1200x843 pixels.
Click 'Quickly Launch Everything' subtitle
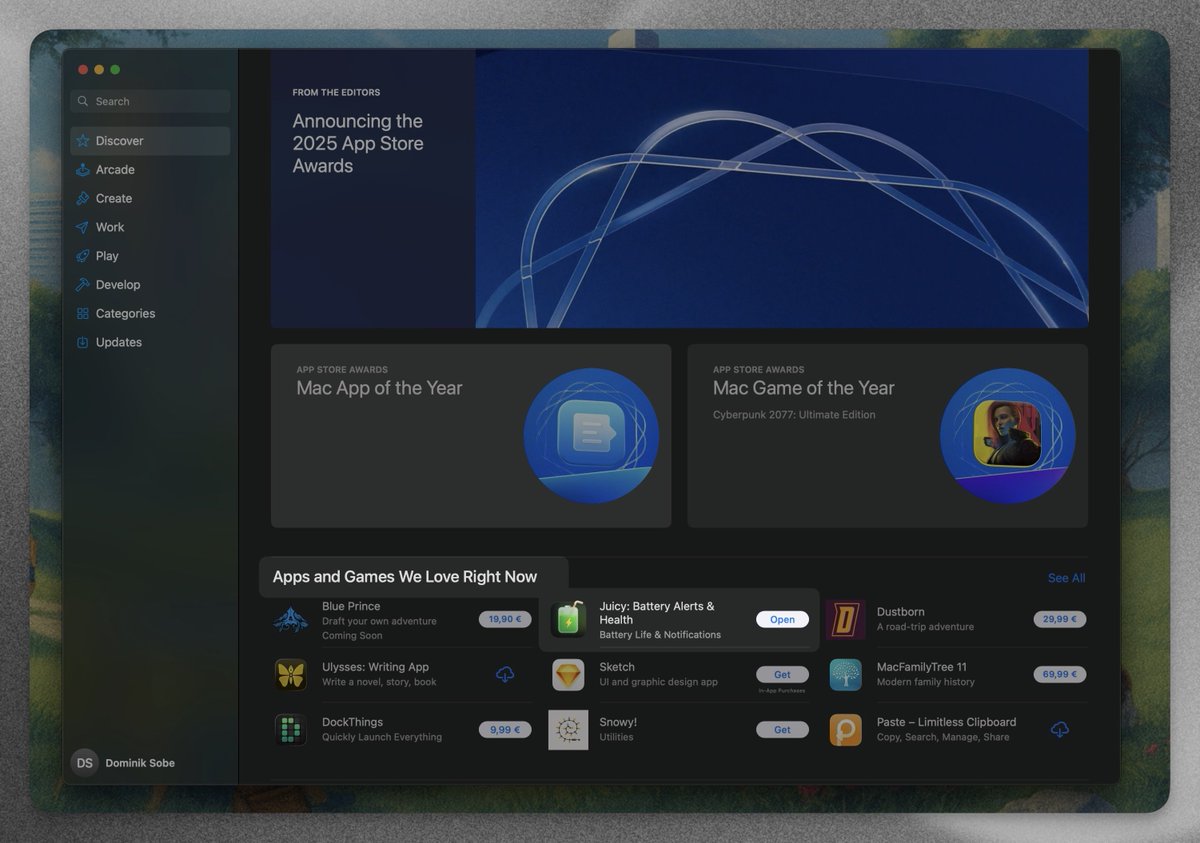point(382,738)
